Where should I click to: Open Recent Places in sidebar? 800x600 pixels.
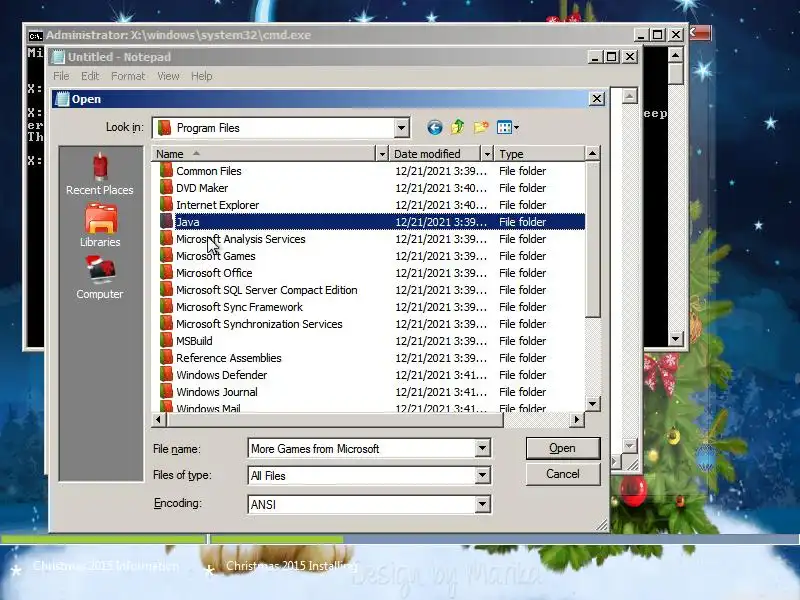point(100,174)
